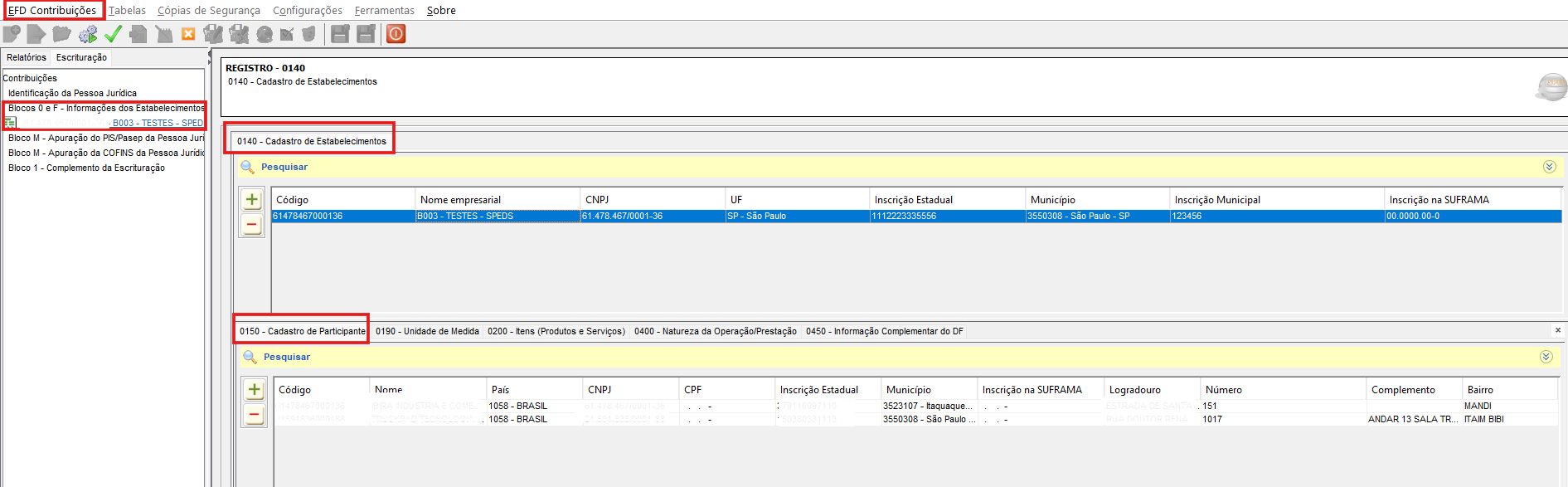
Task: Open the B003 - TESTES - SPED link
Action: 158,123
